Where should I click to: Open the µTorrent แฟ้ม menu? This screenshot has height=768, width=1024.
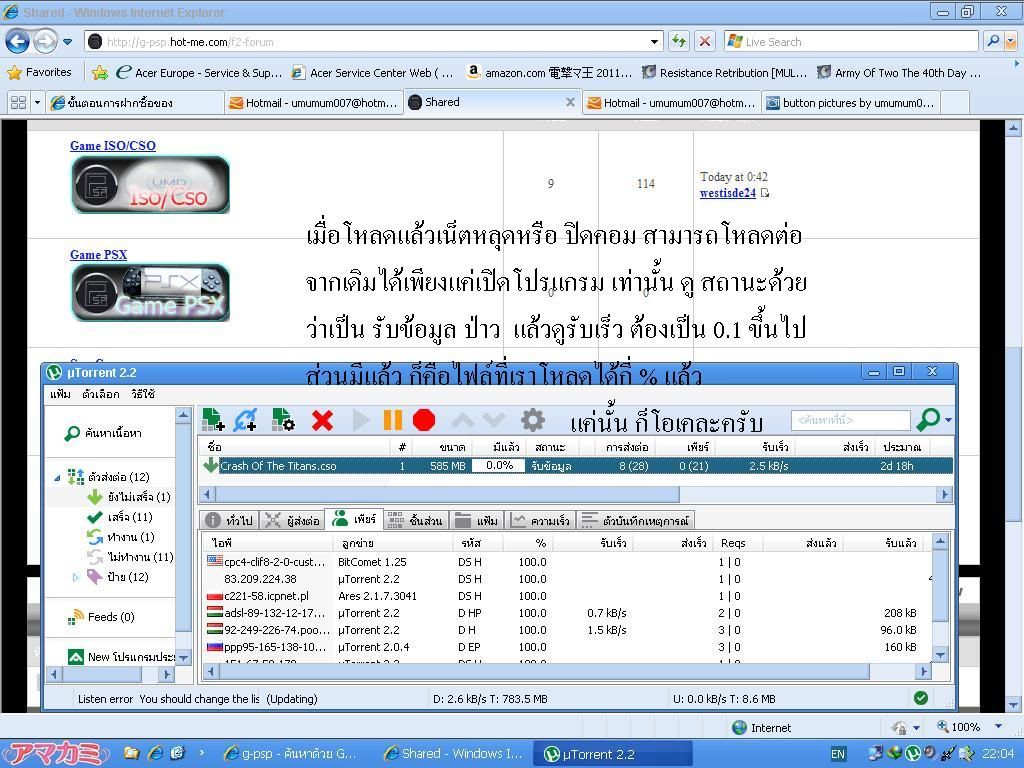pos(60,394)
